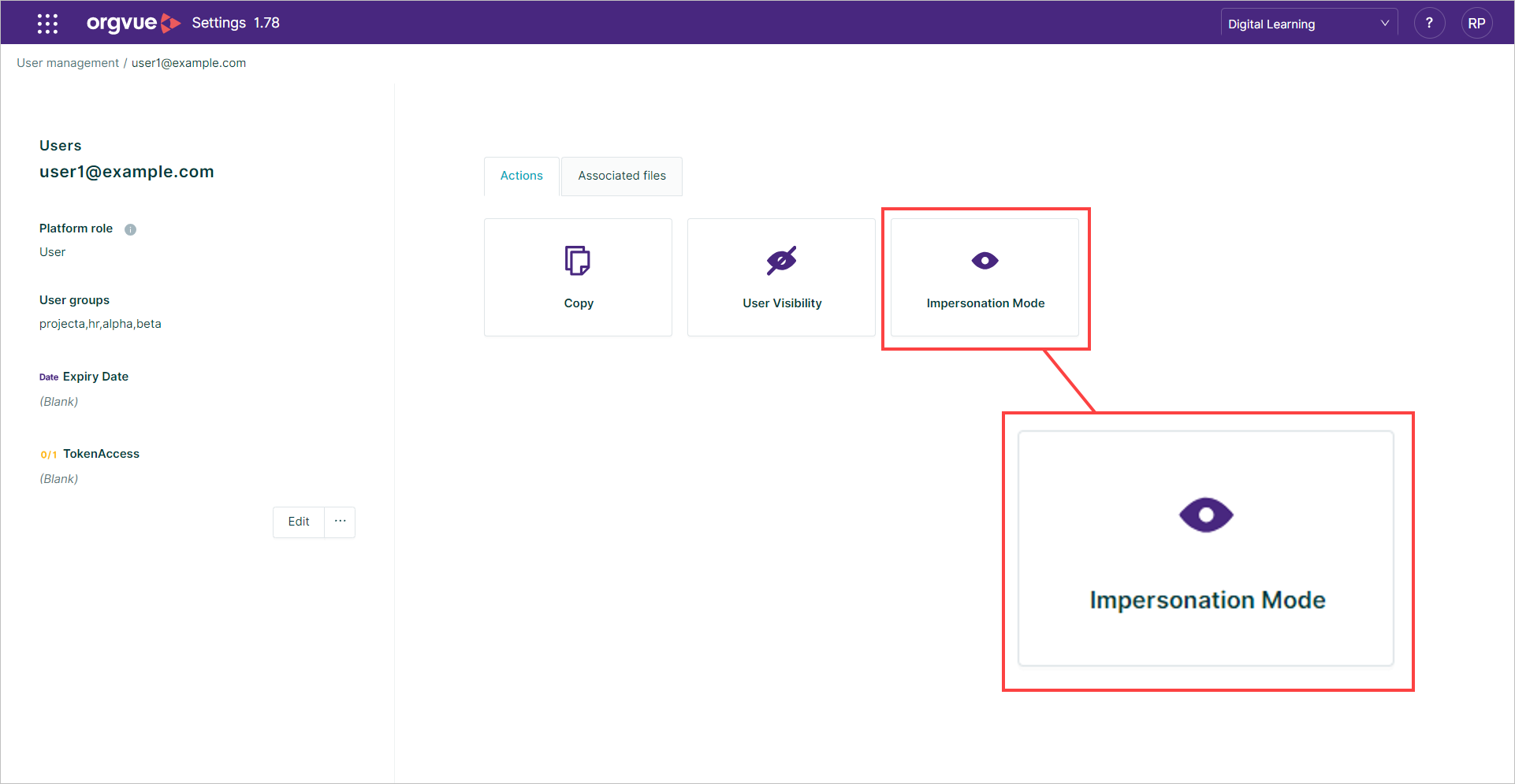1515x784 pixels.
Task: Click the Date type icon beside Expiry Date
Action: [x=49, y=377]
